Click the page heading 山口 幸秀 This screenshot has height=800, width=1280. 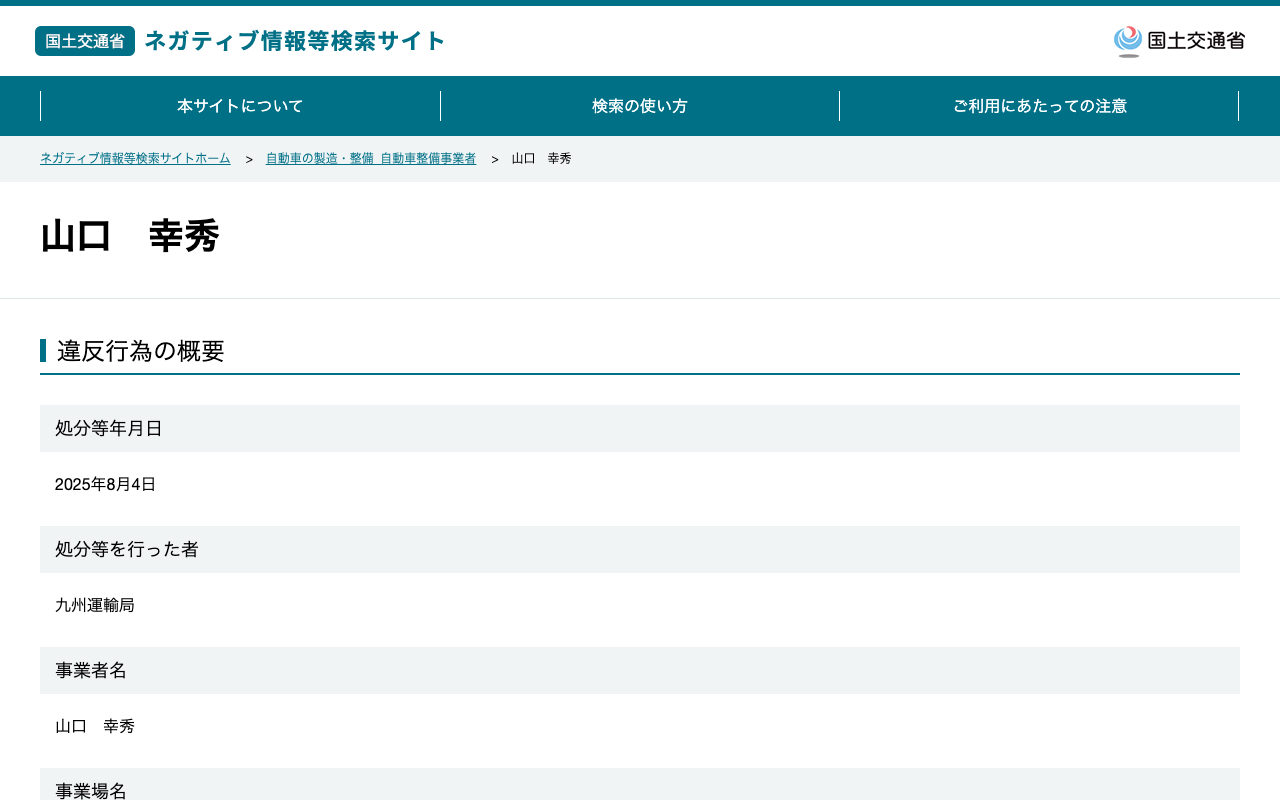130,237
